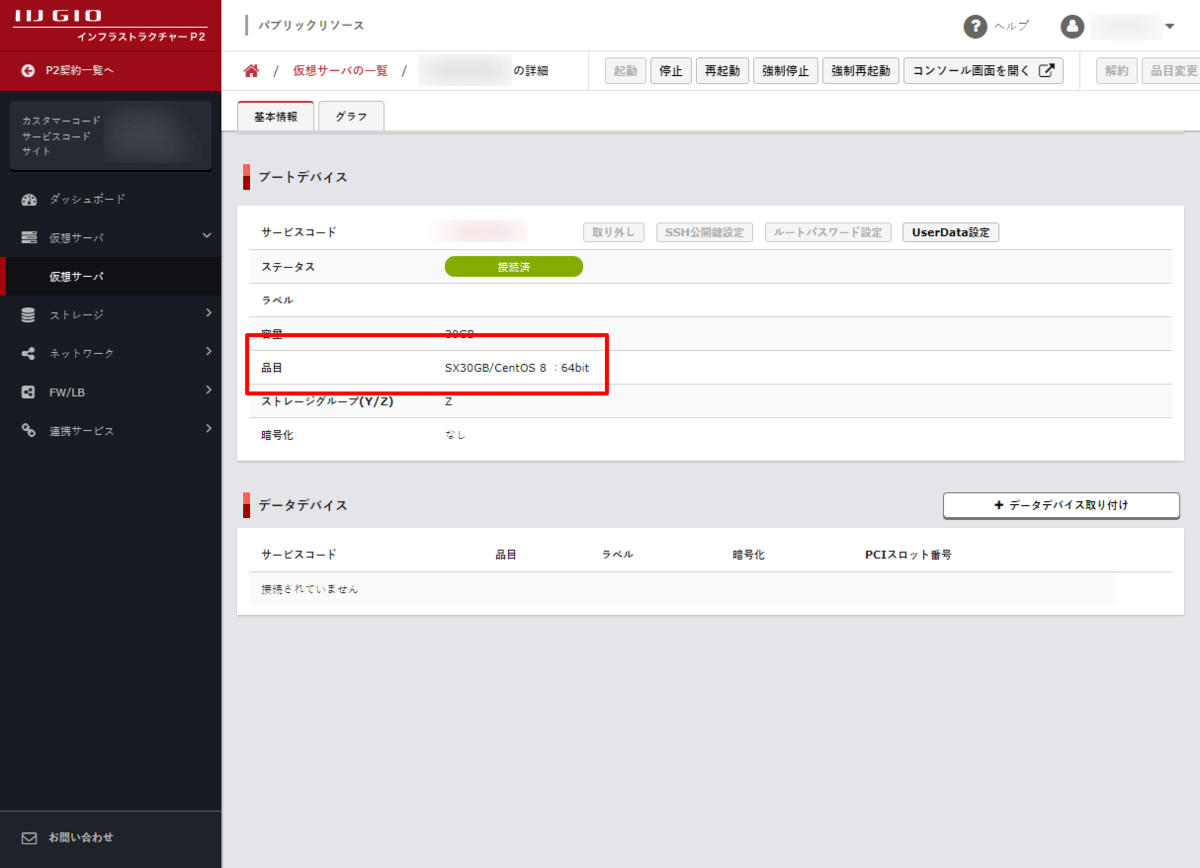This screenshot has width=1200, height=868.
Task: Click the SX30GB/CentOS 8 : 64bit value
Action: [517, 368]
